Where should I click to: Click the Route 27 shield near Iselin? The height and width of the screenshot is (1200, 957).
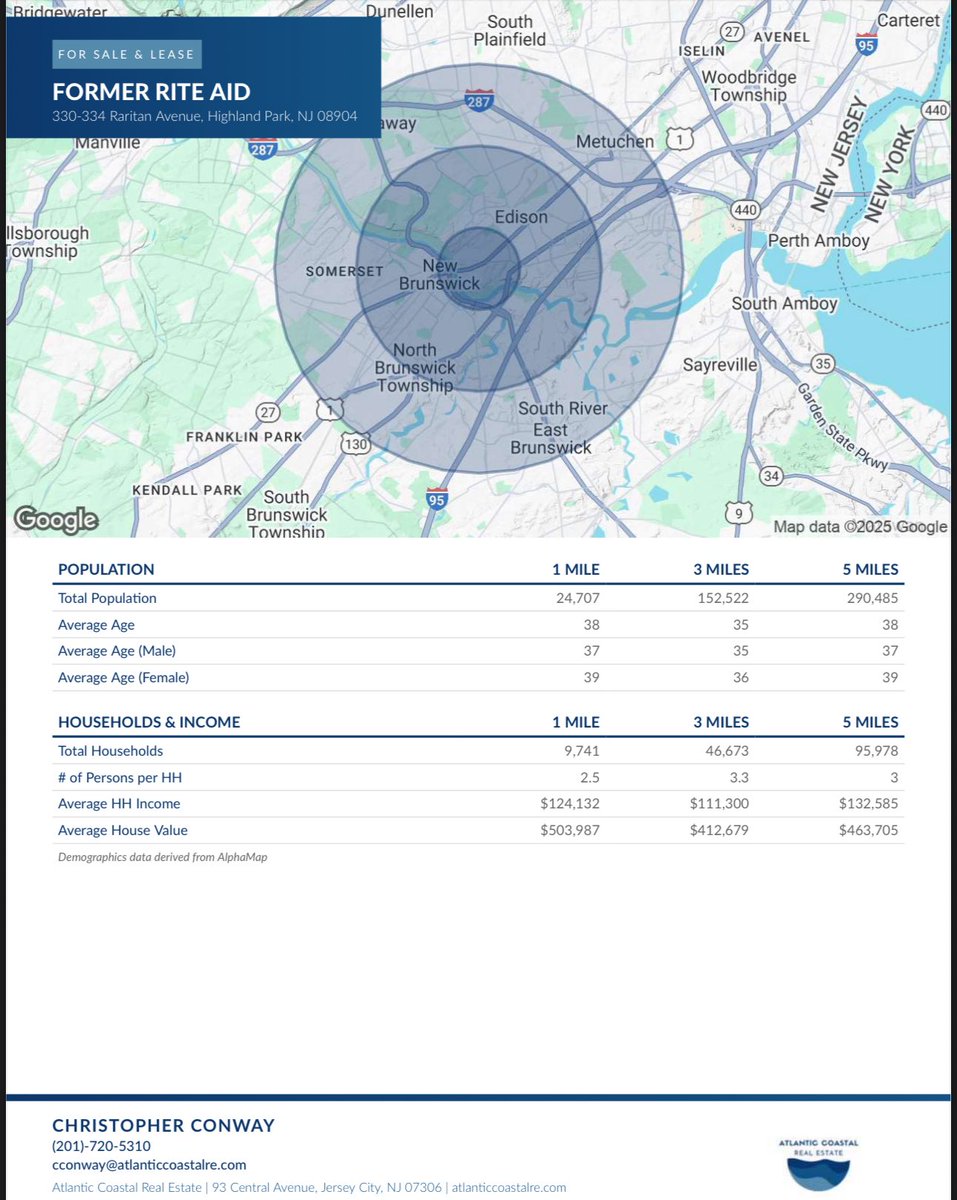(733, 31)
